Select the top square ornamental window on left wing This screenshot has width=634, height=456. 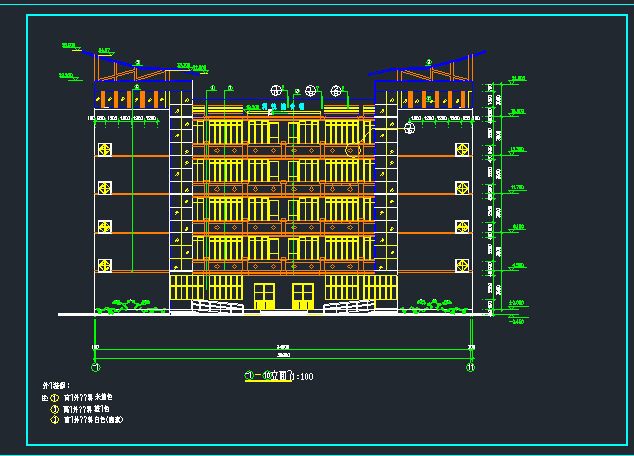[x=104, y=150]
